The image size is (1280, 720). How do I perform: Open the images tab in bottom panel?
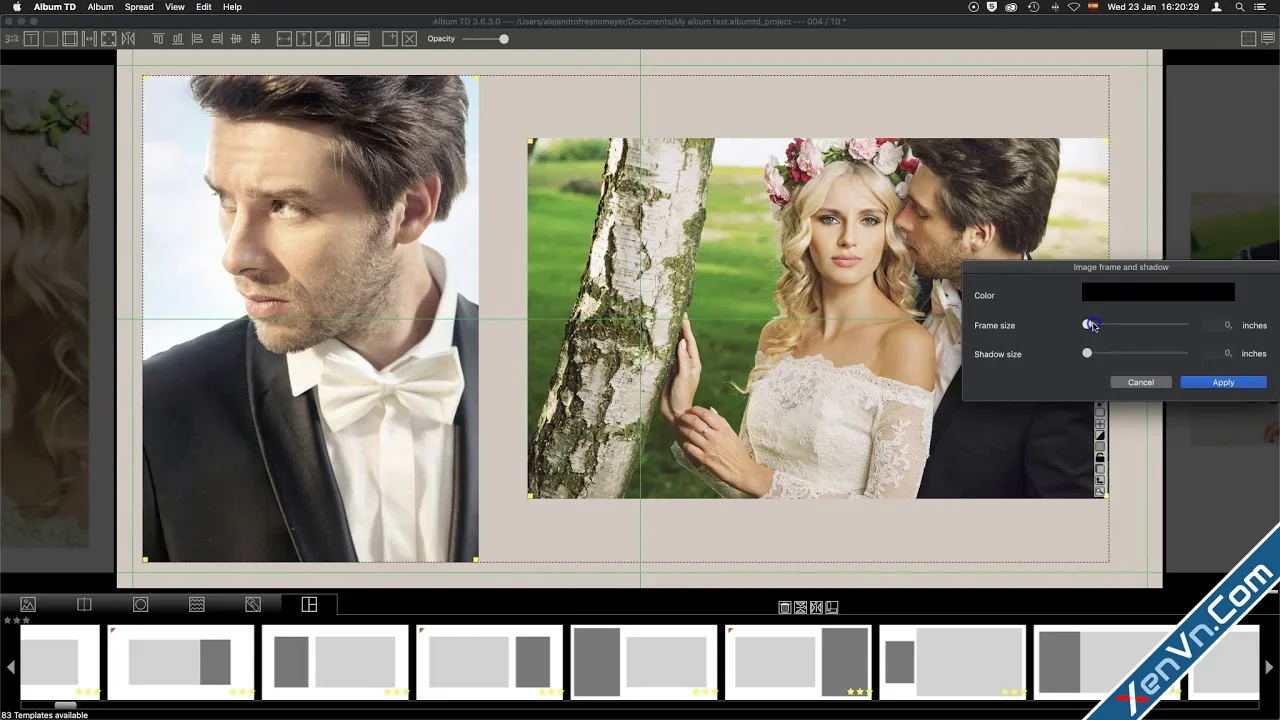(28, 604)
